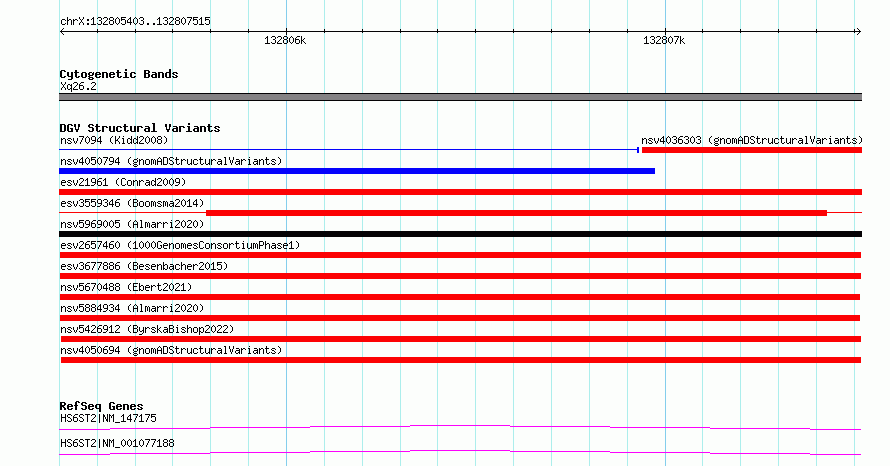Click the esv21961 (Conrad2009) label
Screen dimensions: 890x466
tap(123, 182)
